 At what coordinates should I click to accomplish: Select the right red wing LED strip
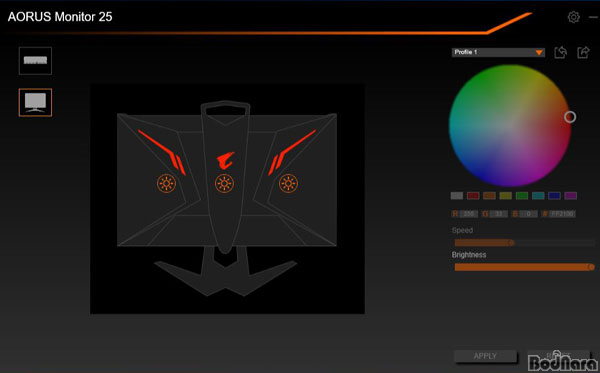click(292, 152)
